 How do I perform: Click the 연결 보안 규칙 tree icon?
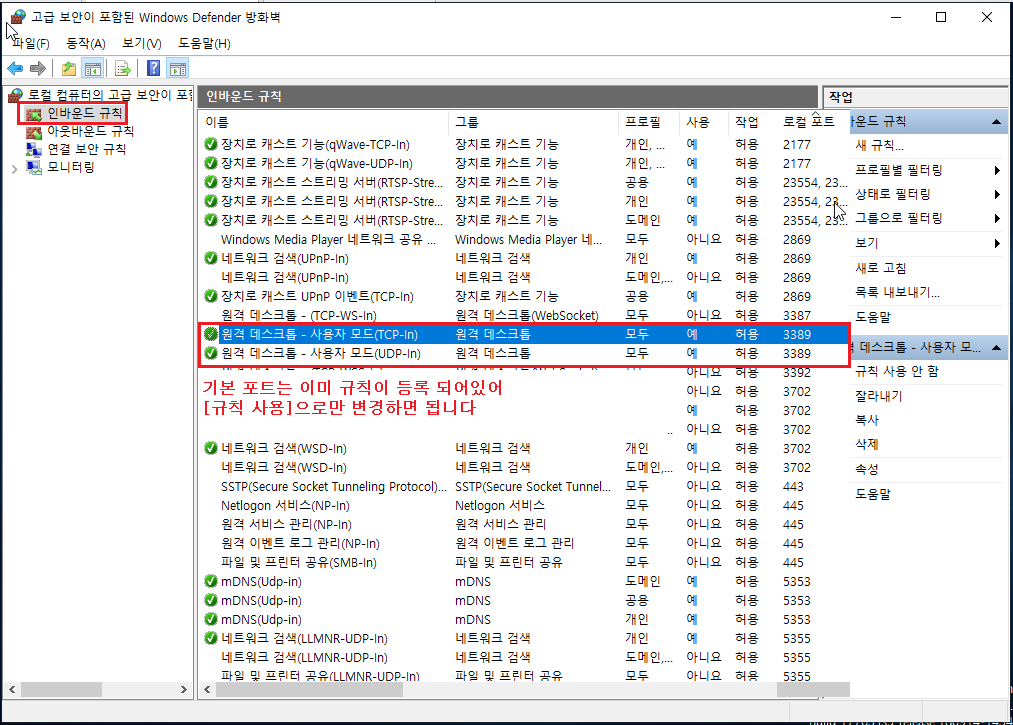34,149
